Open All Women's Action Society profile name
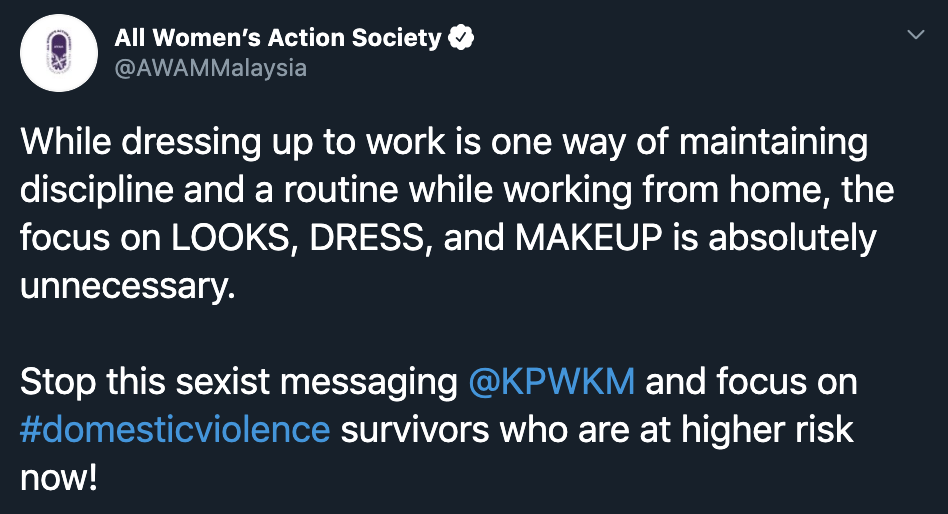The image size is (948, 514). click(278, 38)
